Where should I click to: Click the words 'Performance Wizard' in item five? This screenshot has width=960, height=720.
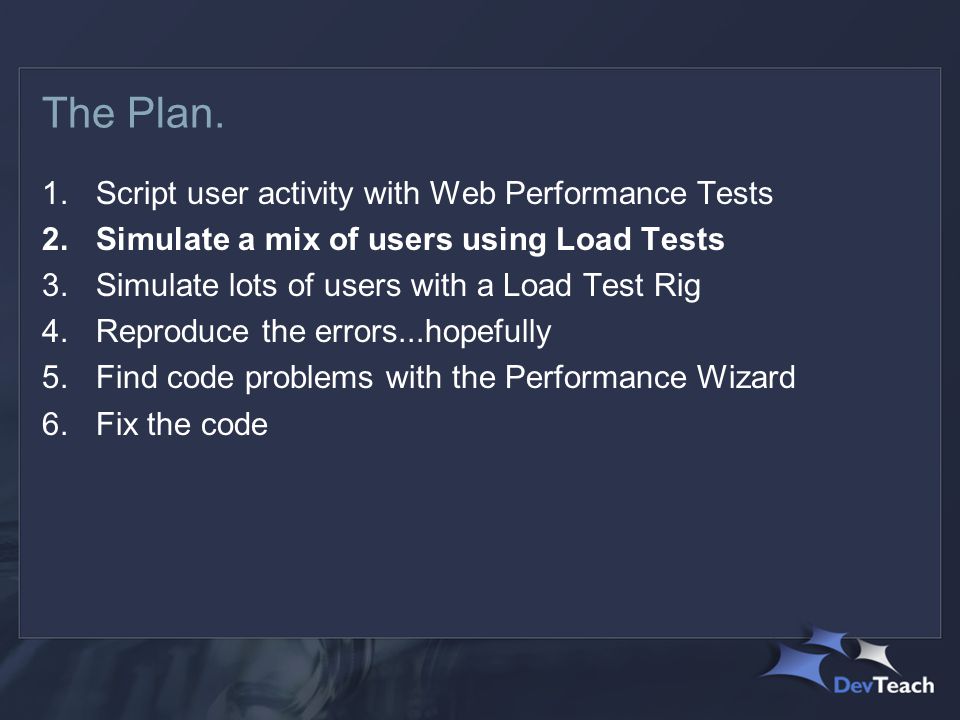(x=650, y=377)
